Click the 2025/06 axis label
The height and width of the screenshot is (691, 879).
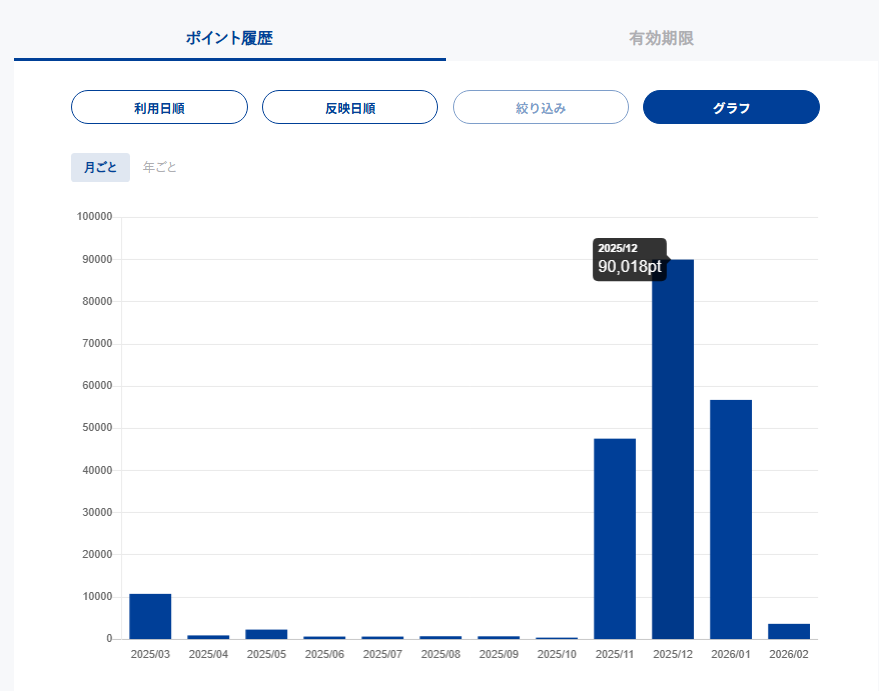(x=325, y=654)
